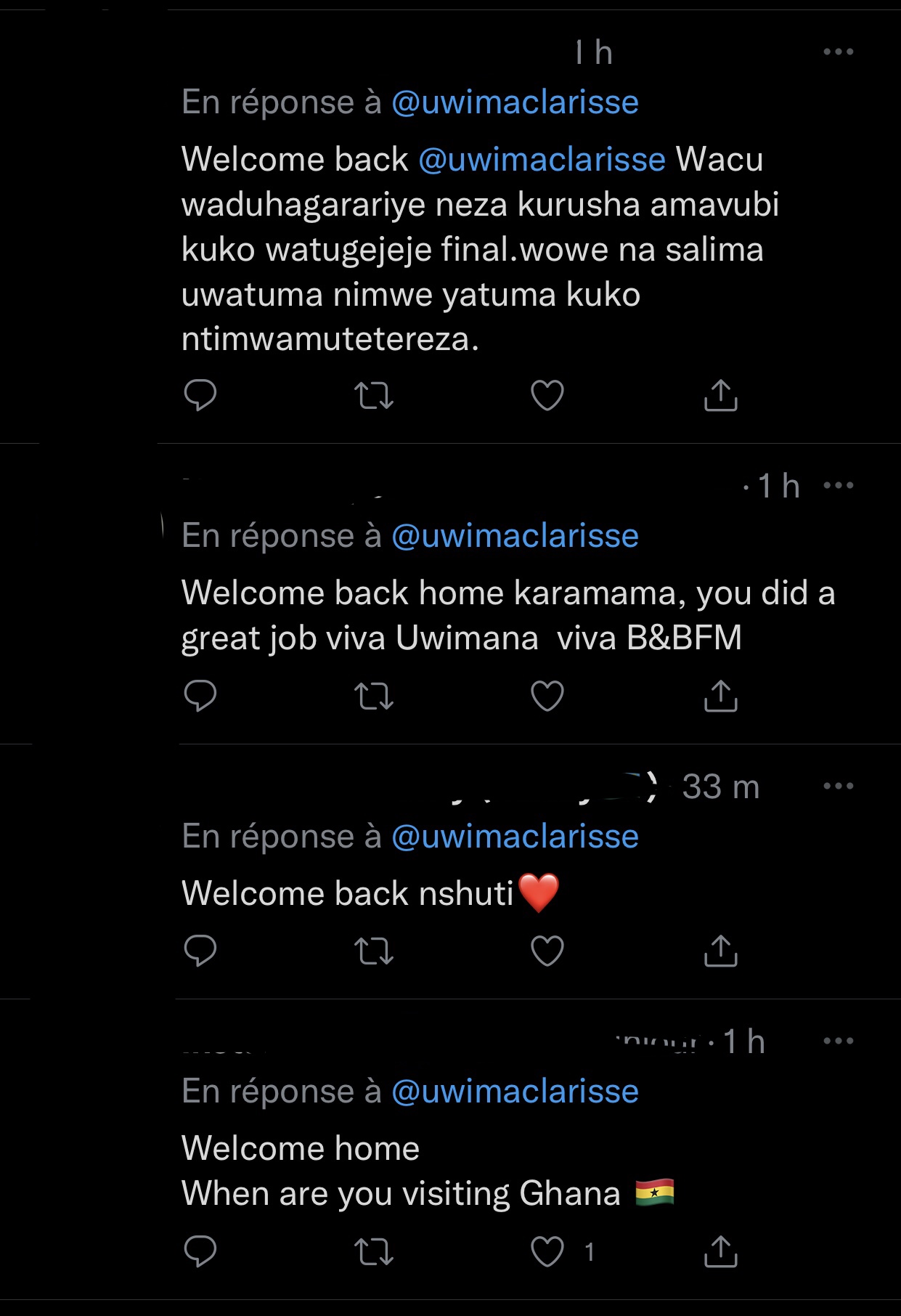The height and width of the screenshot is (1316, 901).
Task: Share the Ghana visit tweet
Action: [x=720, y=1251]
